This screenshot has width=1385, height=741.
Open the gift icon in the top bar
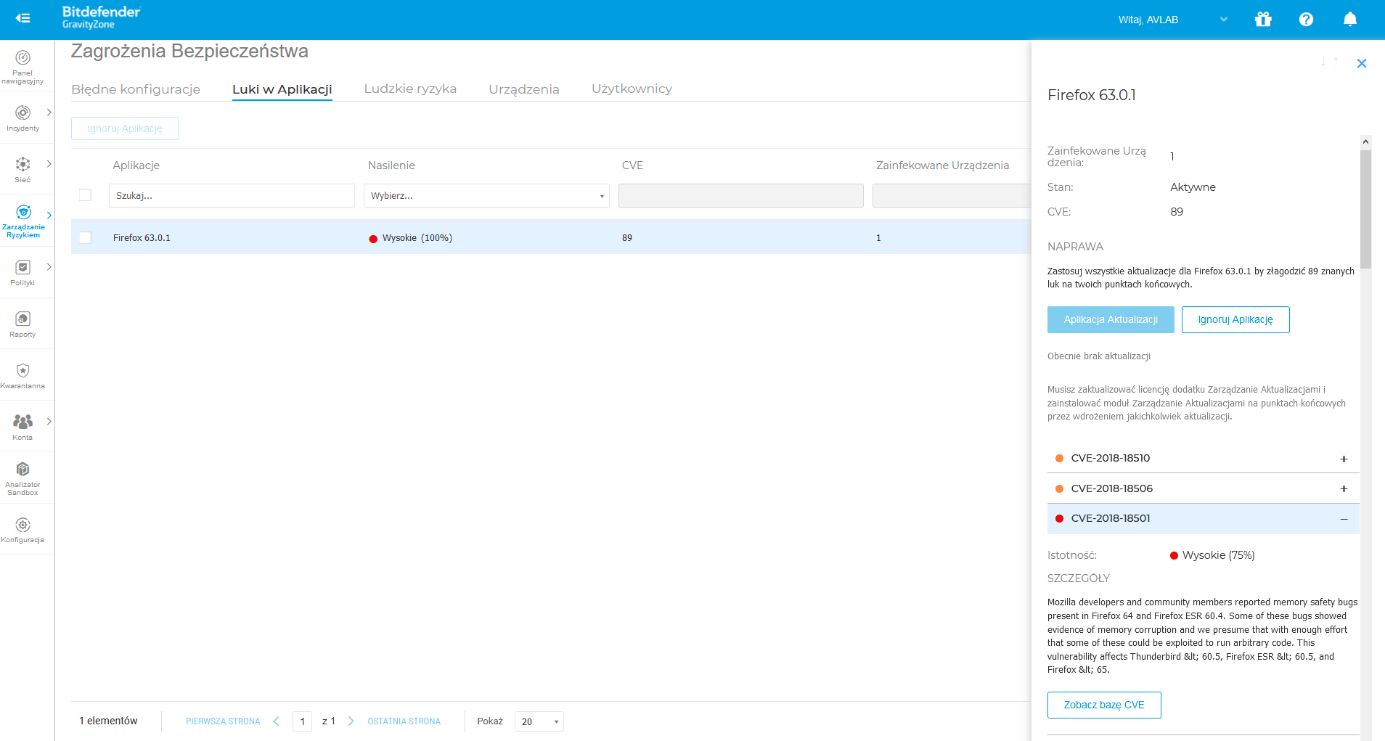click(1263, 19)
